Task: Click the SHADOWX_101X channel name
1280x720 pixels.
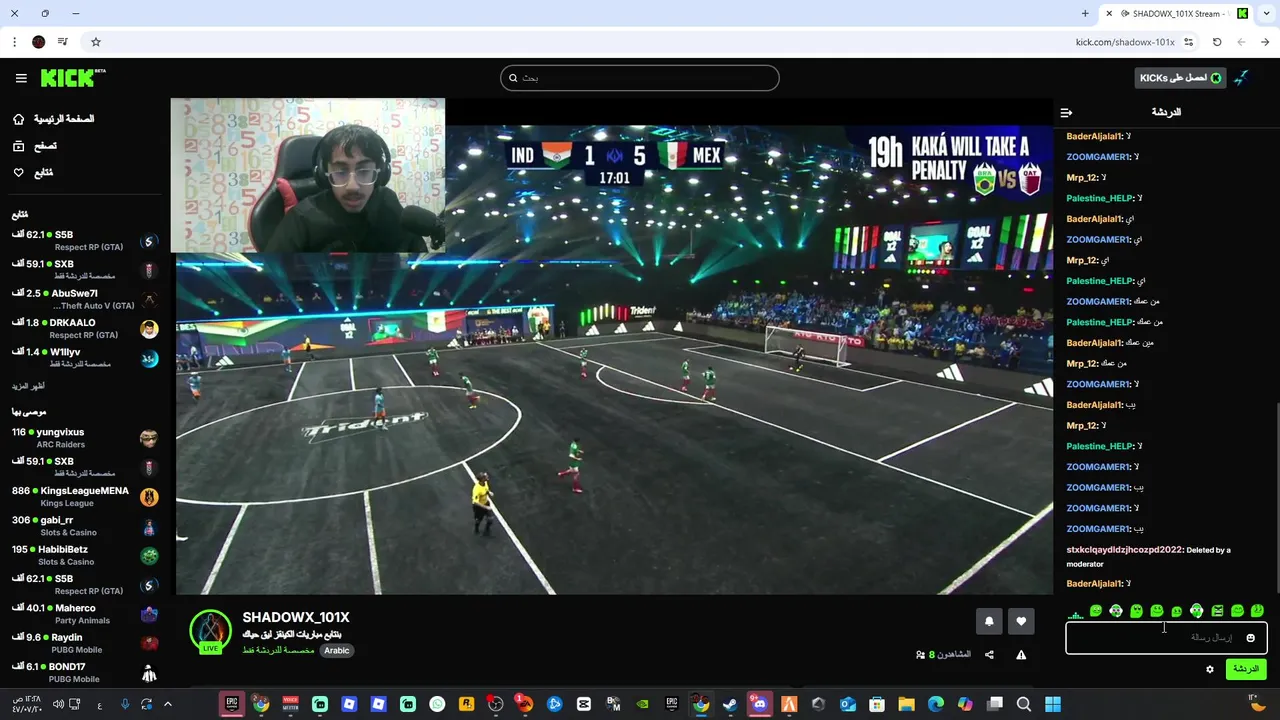Action: (x=296, y=618)
